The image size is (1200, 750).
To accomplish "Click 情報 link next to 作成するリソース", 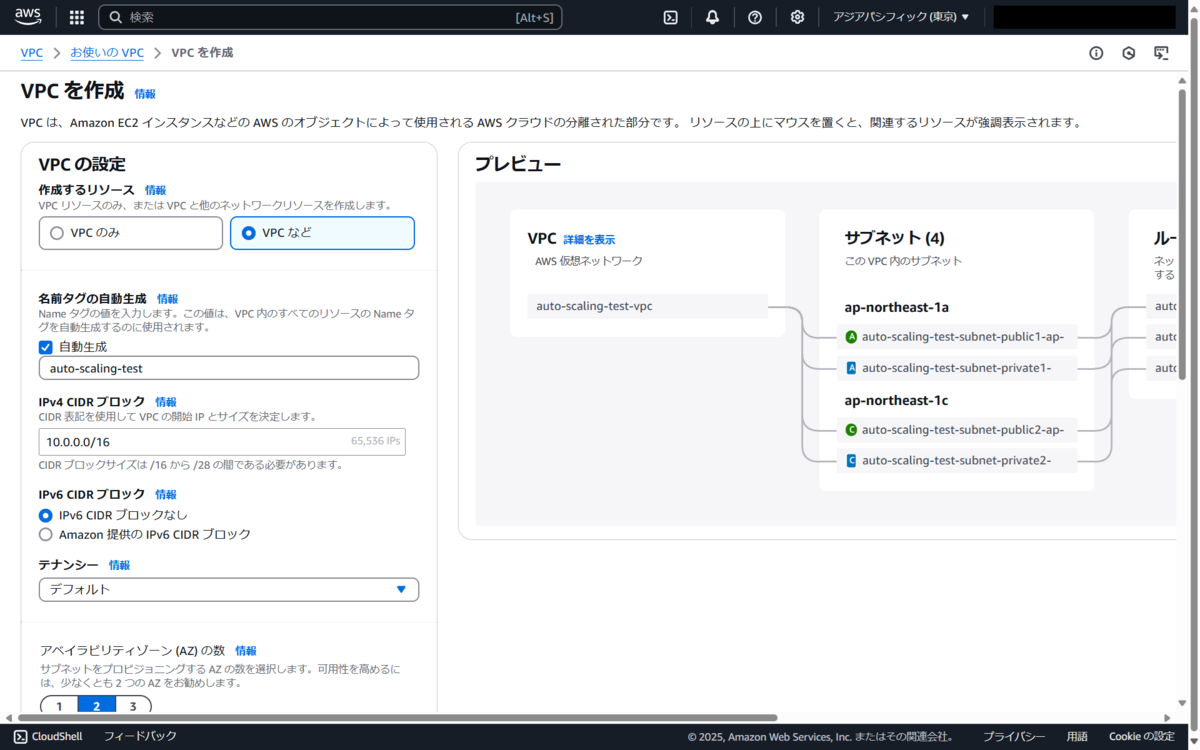I will click(x=155, y=190).
